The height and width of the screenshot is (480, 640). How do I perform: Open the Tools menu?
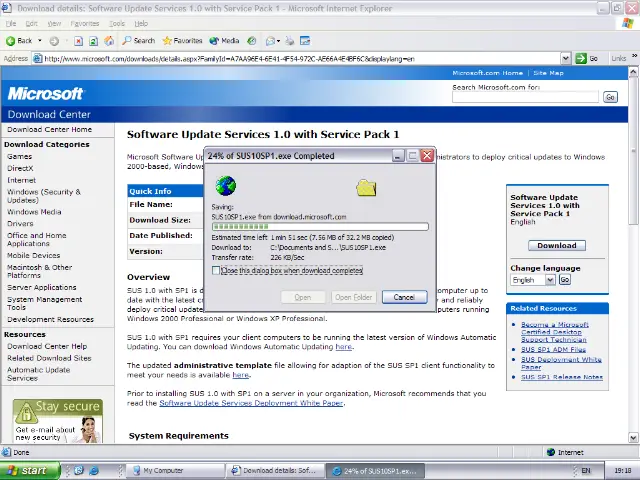click(117, 24)
